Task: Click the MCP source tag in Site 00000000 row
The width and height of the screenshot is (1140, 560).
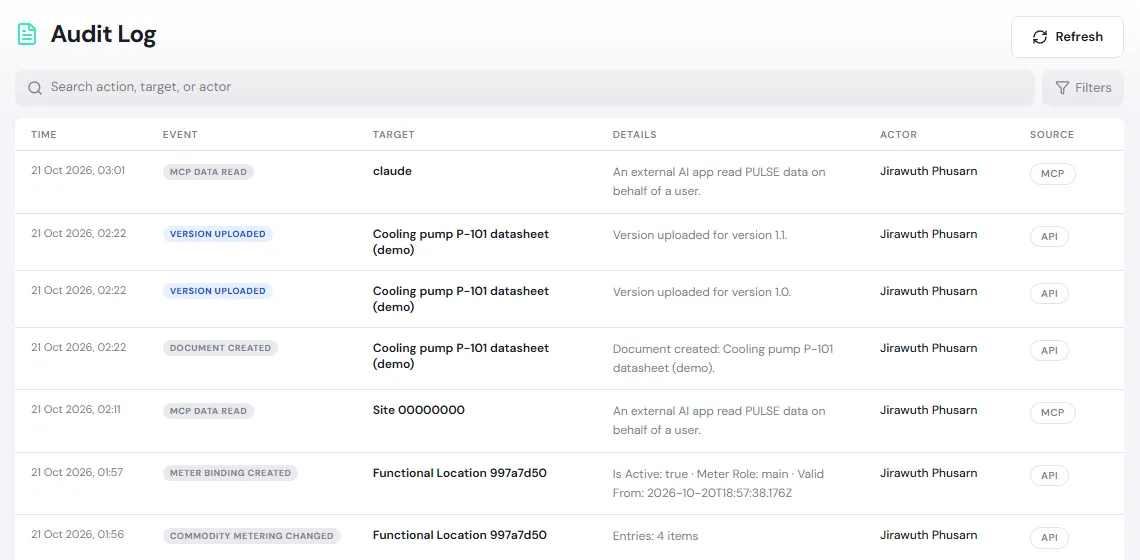Action: coord(1052,413)
